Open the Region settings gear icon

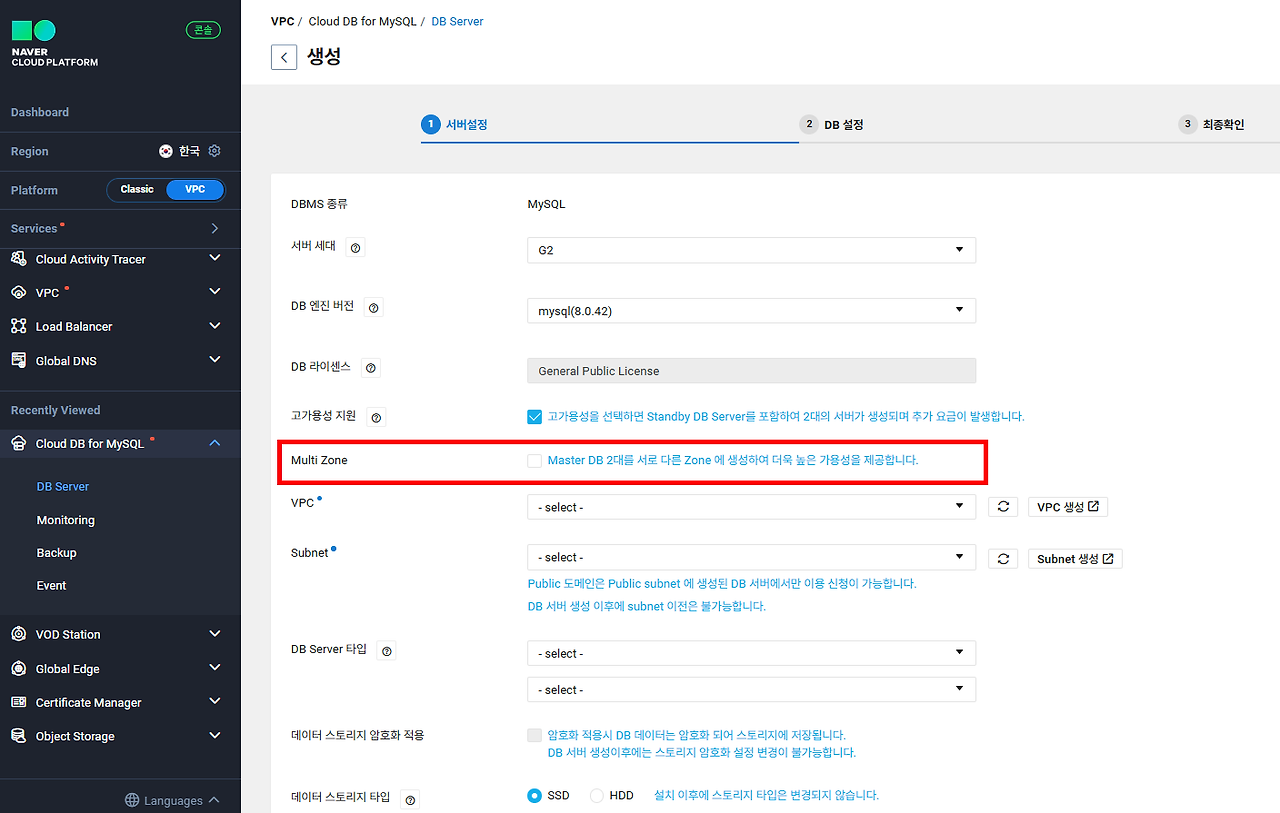click(x=215, y=151)
